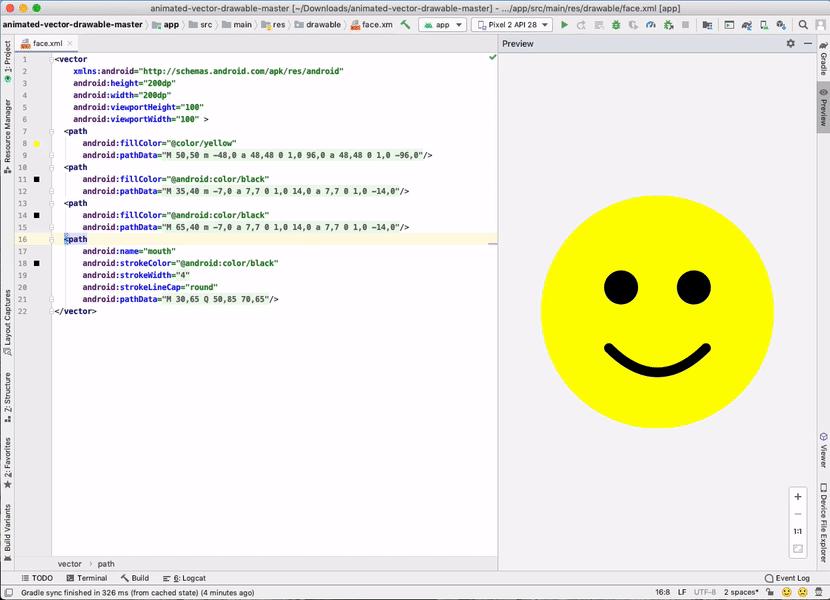
Task: Click the yellow color swatch on line 8
Action: (37, 144)
